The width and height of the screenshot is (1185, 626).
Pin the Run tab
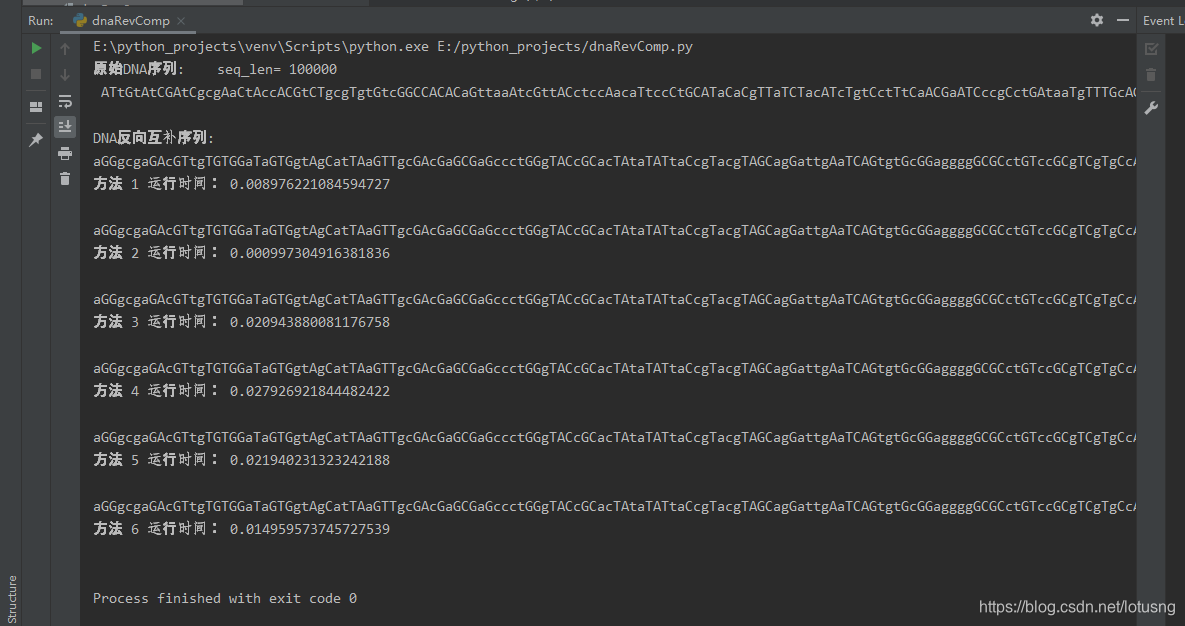[x=36, y=140]
